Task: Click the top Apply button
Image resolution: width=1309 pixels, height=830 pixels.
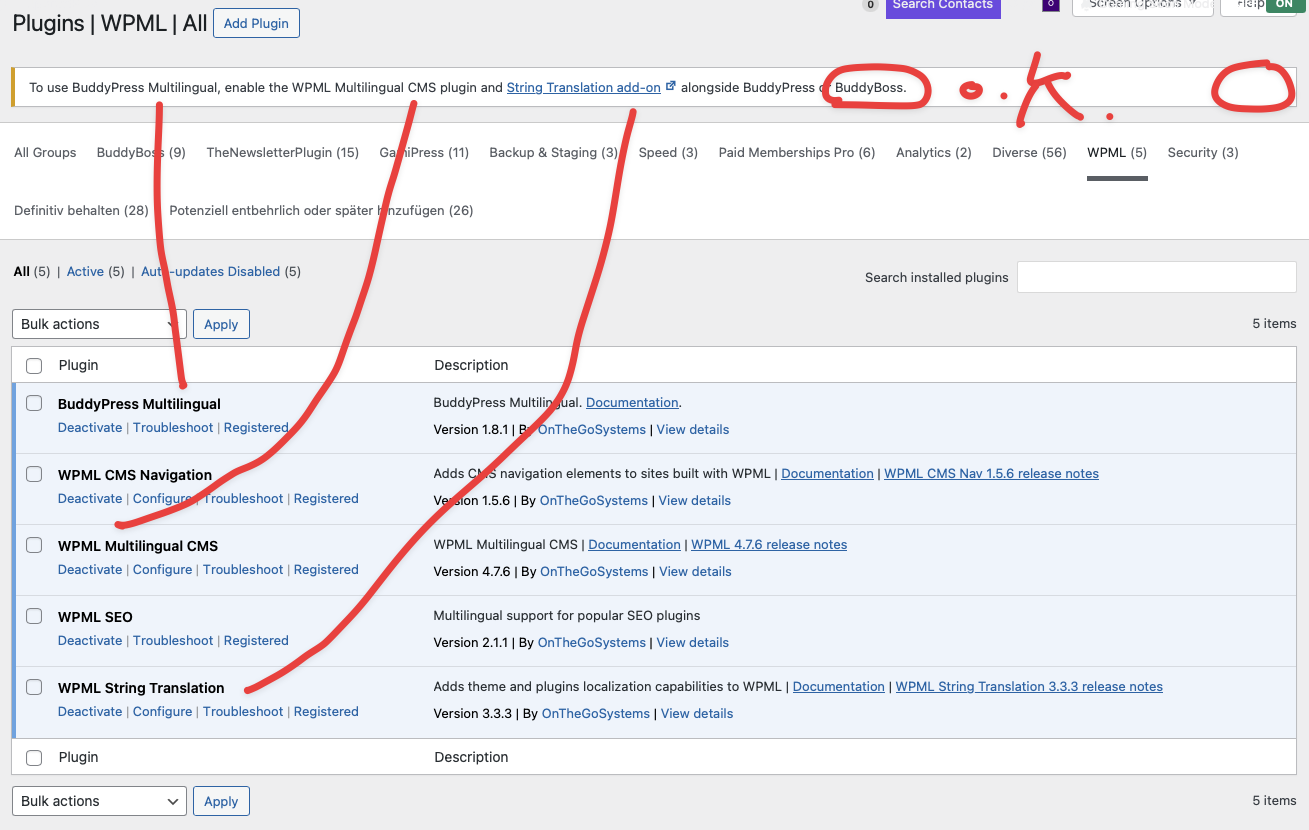Action: 221,324
